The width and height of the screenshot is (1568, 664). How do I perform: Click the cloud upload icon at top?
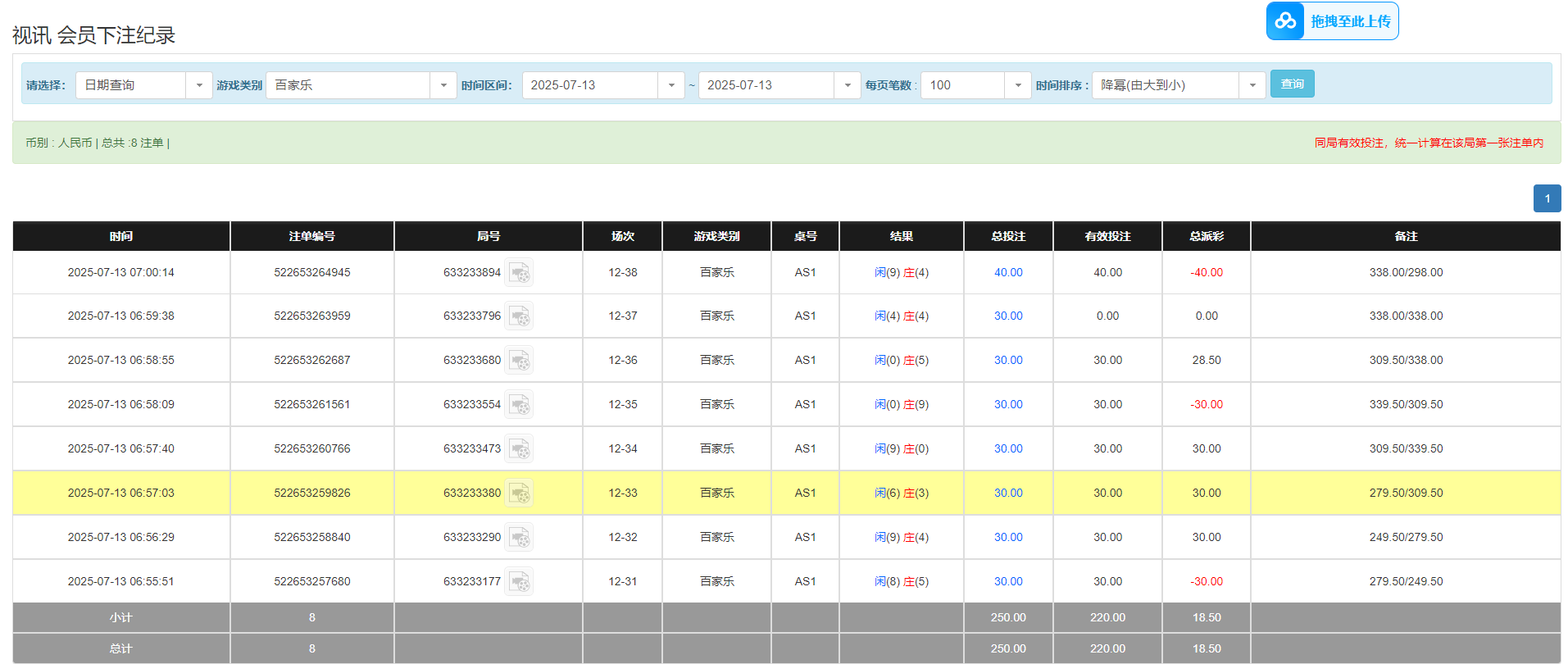pyautogui.click(x=1285, y=21)
